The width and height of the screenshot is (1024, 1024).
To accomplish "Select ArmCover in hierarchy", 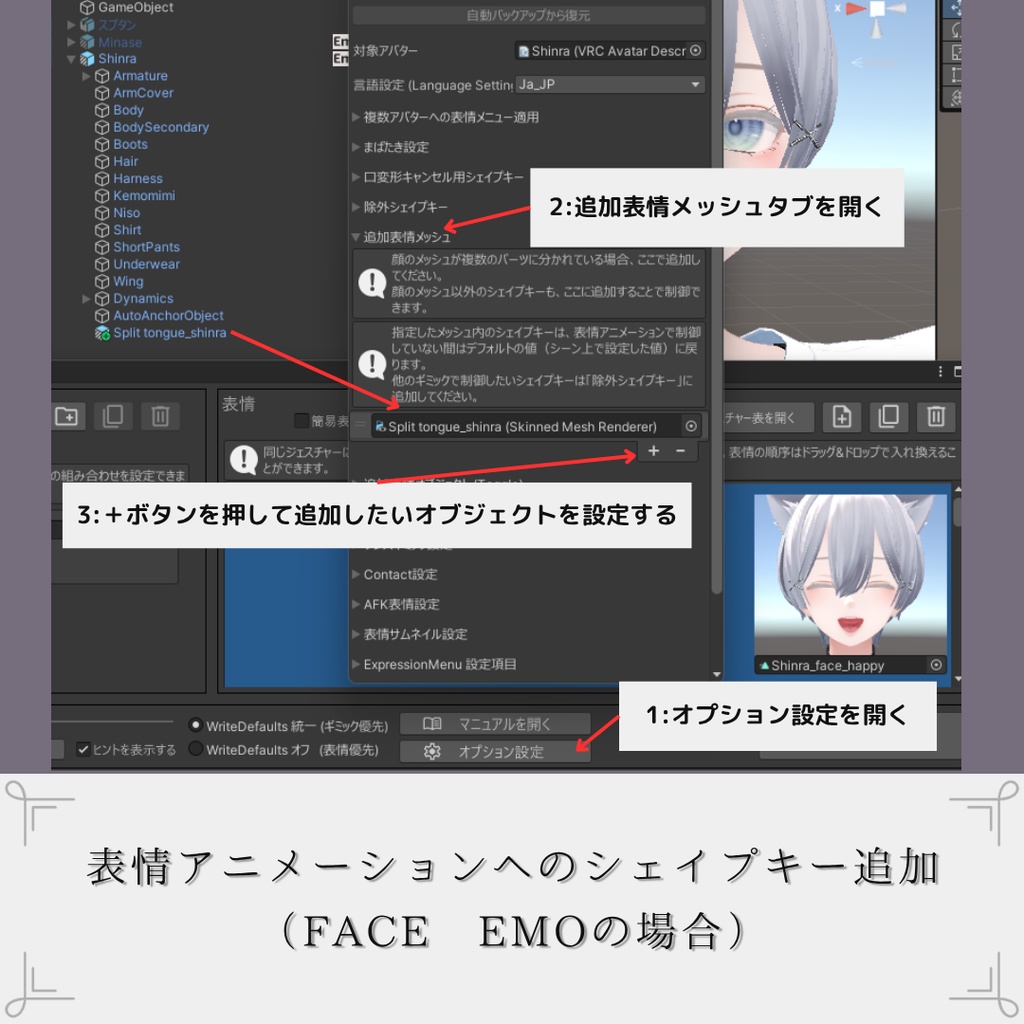I will click(x=143, y=93).
